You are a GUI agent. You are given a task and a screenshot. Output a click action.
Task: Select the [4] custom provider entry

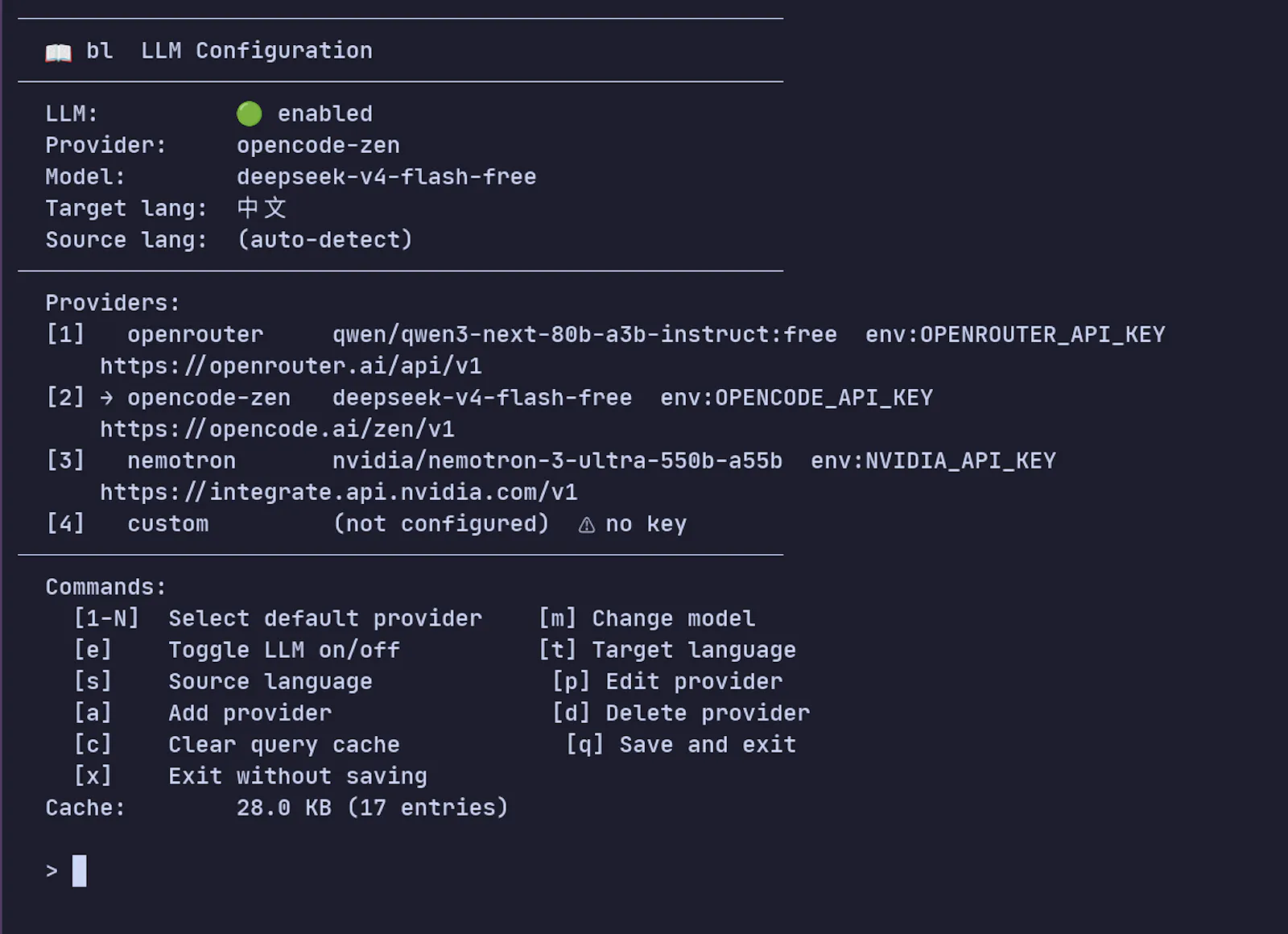366,524
